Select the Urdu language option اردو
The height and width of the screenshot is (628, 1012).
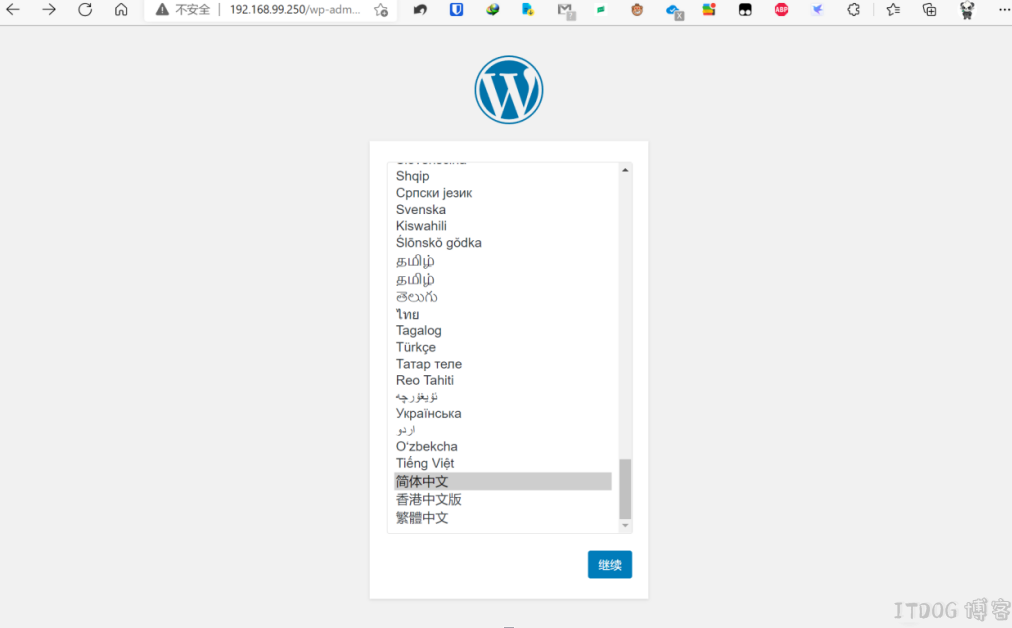coord(503,430)
